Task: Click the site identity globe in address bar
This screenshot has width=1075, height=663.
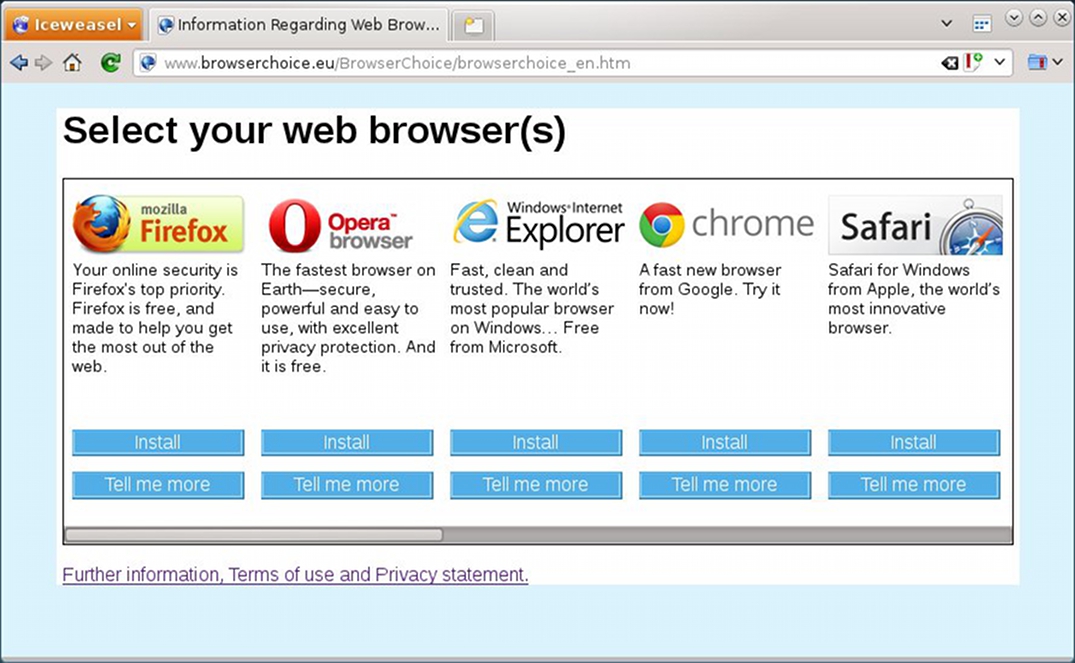Action: pyautogui.click(x=147, y=63)
